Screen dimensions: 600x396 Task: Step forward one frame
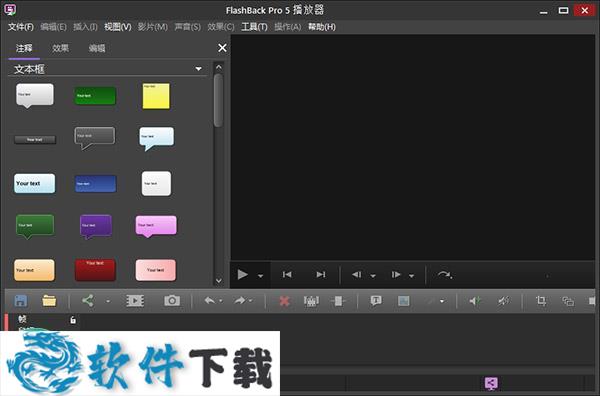[x=396, y=275]
